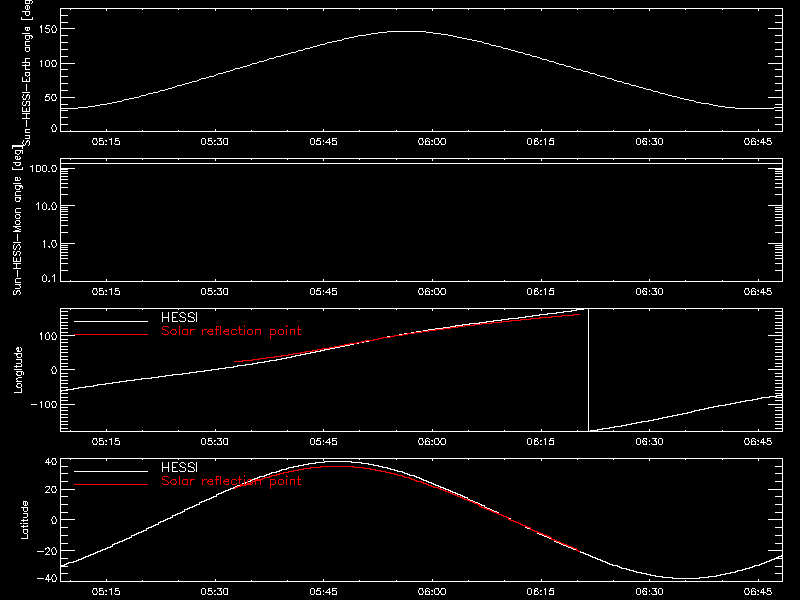This screenshot has height=600, width=800.
Task: Click 06:15 label under Moon angle plot
Action: pos(541,292)
